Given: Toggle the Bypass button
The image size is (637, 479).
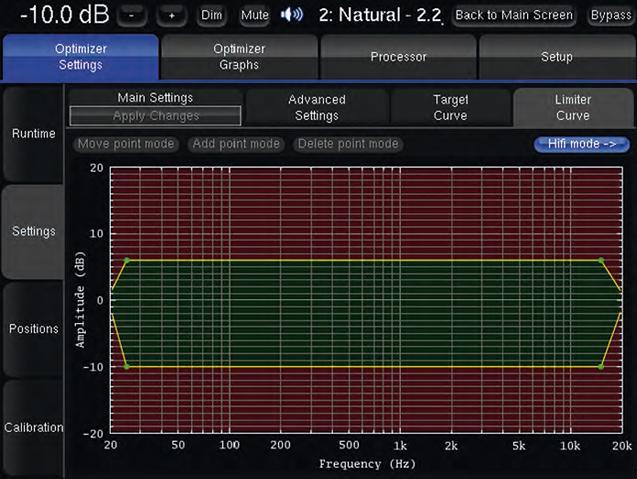Looking at the screenshot, I should click(611, 16).
